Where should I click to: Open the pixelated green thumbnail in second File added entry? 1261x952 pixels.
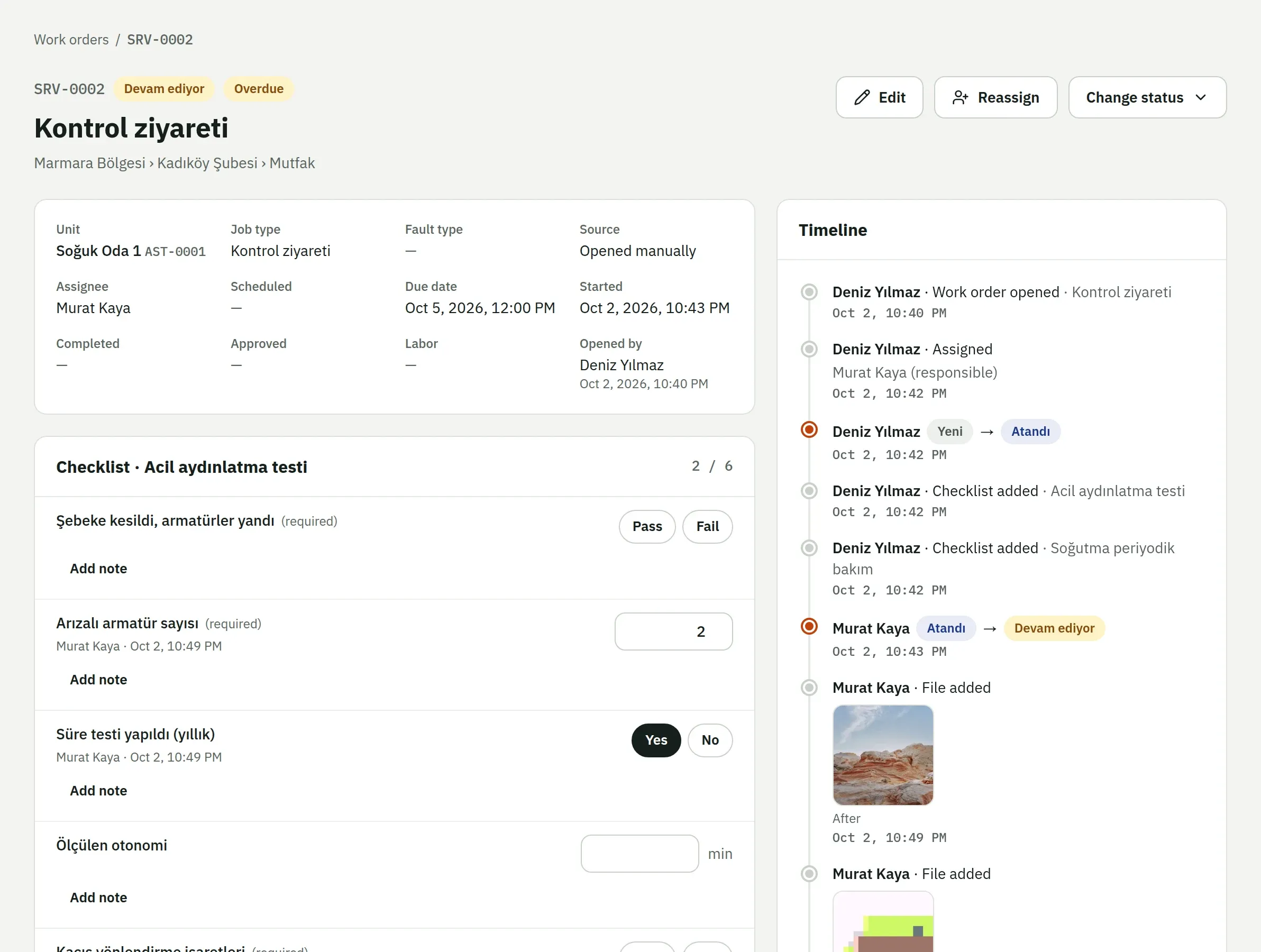883,922
